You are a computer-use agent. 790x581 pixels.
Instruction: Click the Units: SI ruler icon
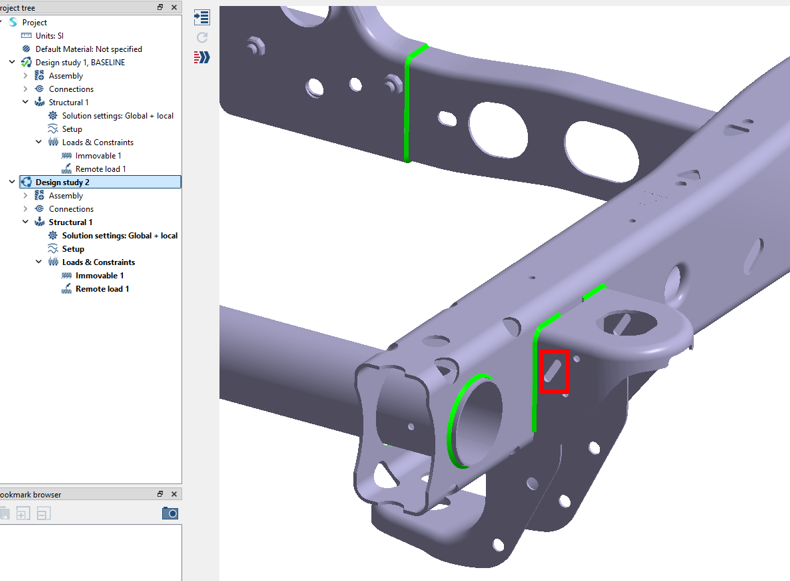pyautogui.click(x=26, y=36)
